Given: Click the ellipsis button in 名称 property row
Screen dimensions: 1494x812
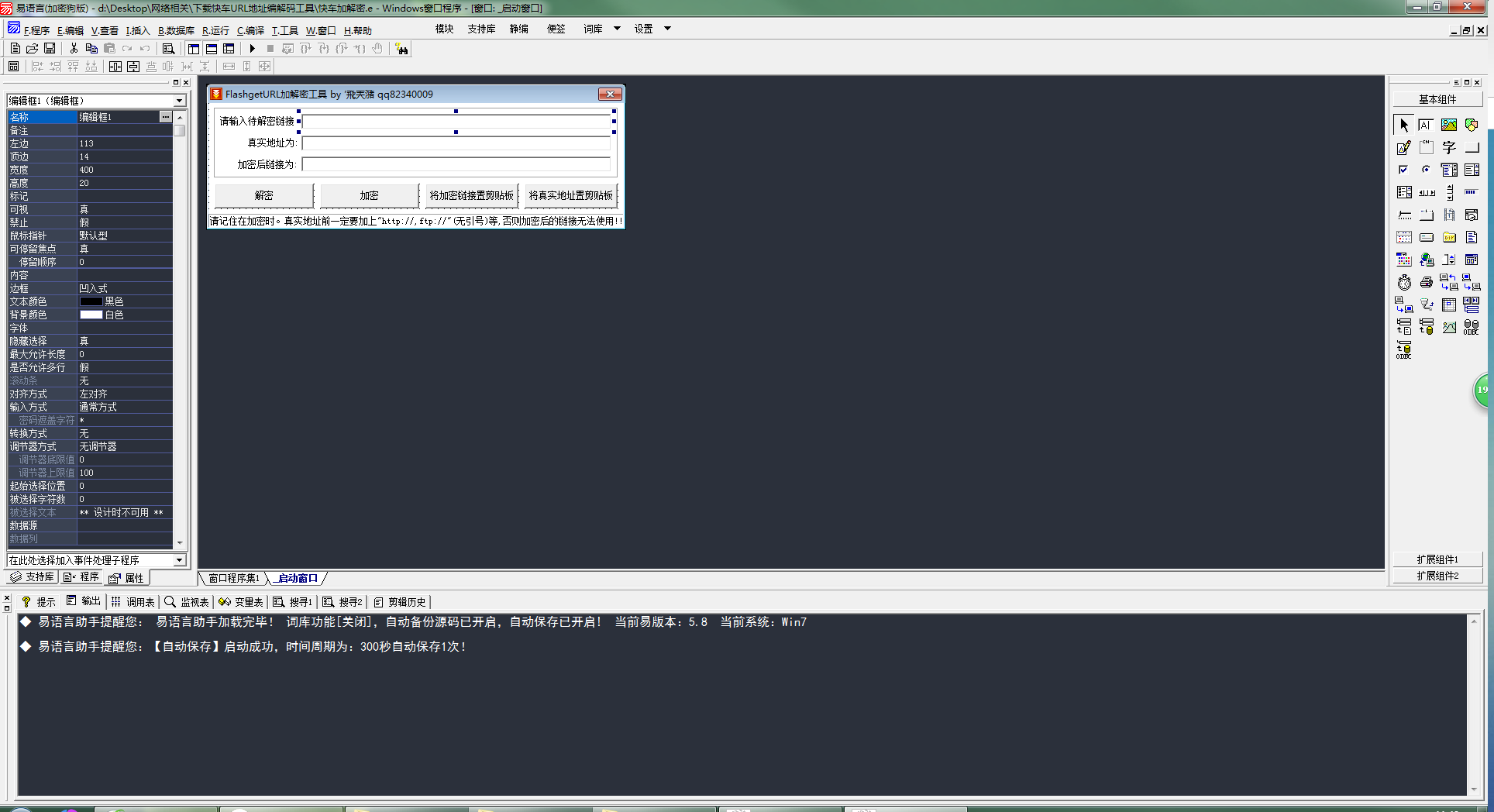Looking at the screenshot, I should coord(165,116).
